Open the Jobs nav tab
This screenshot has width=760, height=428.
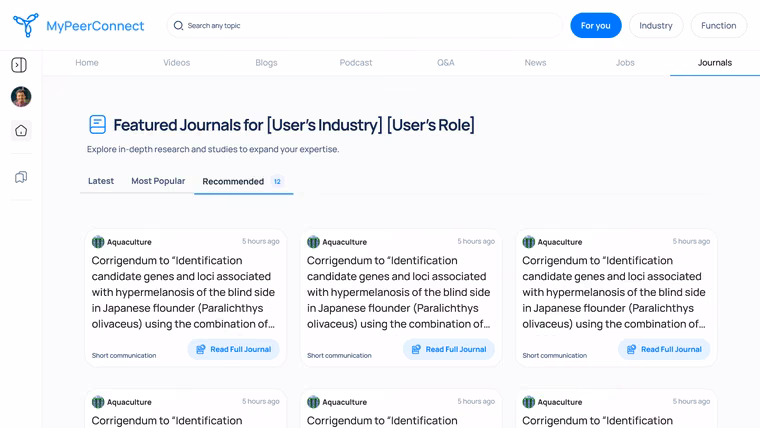[625, 63]
